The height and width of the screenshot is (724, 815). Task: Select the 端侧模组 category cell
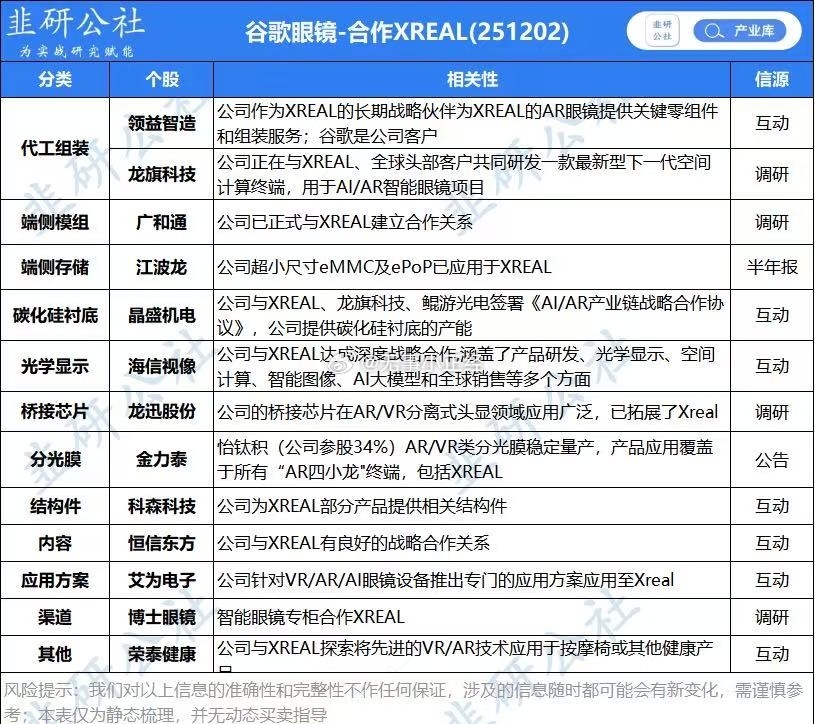click(x=55, y=222)
